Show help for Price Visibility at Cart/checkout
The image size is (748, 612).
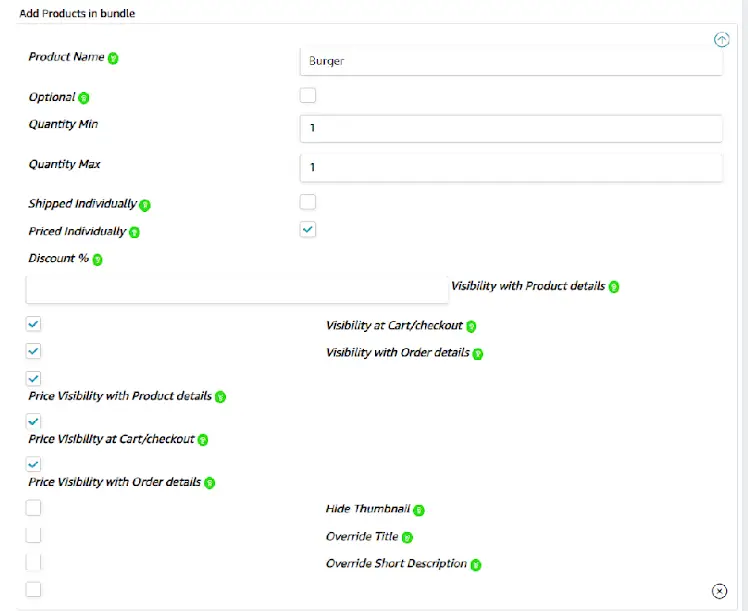click(203, 440)
